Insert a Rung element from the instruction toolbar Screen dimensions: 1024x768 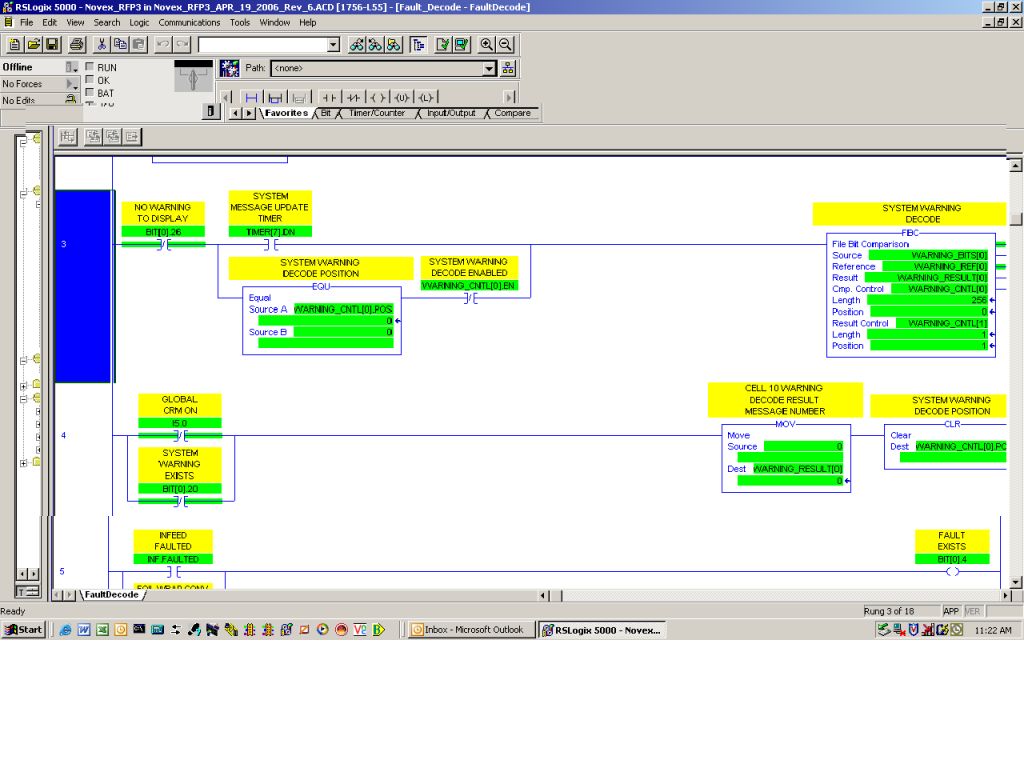coord(251,97)
